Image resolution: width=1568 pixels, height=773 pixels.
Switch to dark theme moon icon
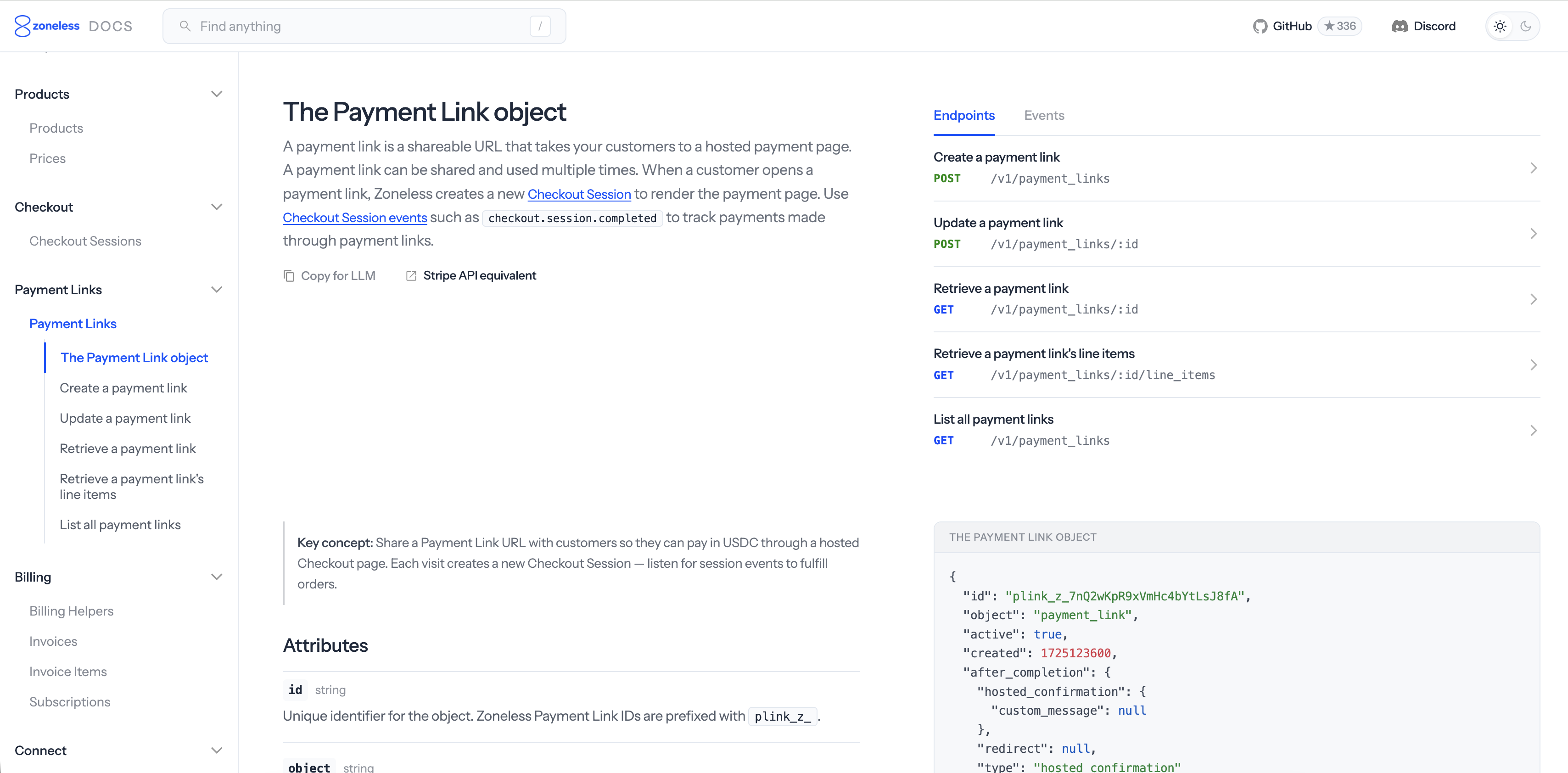(1525, 26)
